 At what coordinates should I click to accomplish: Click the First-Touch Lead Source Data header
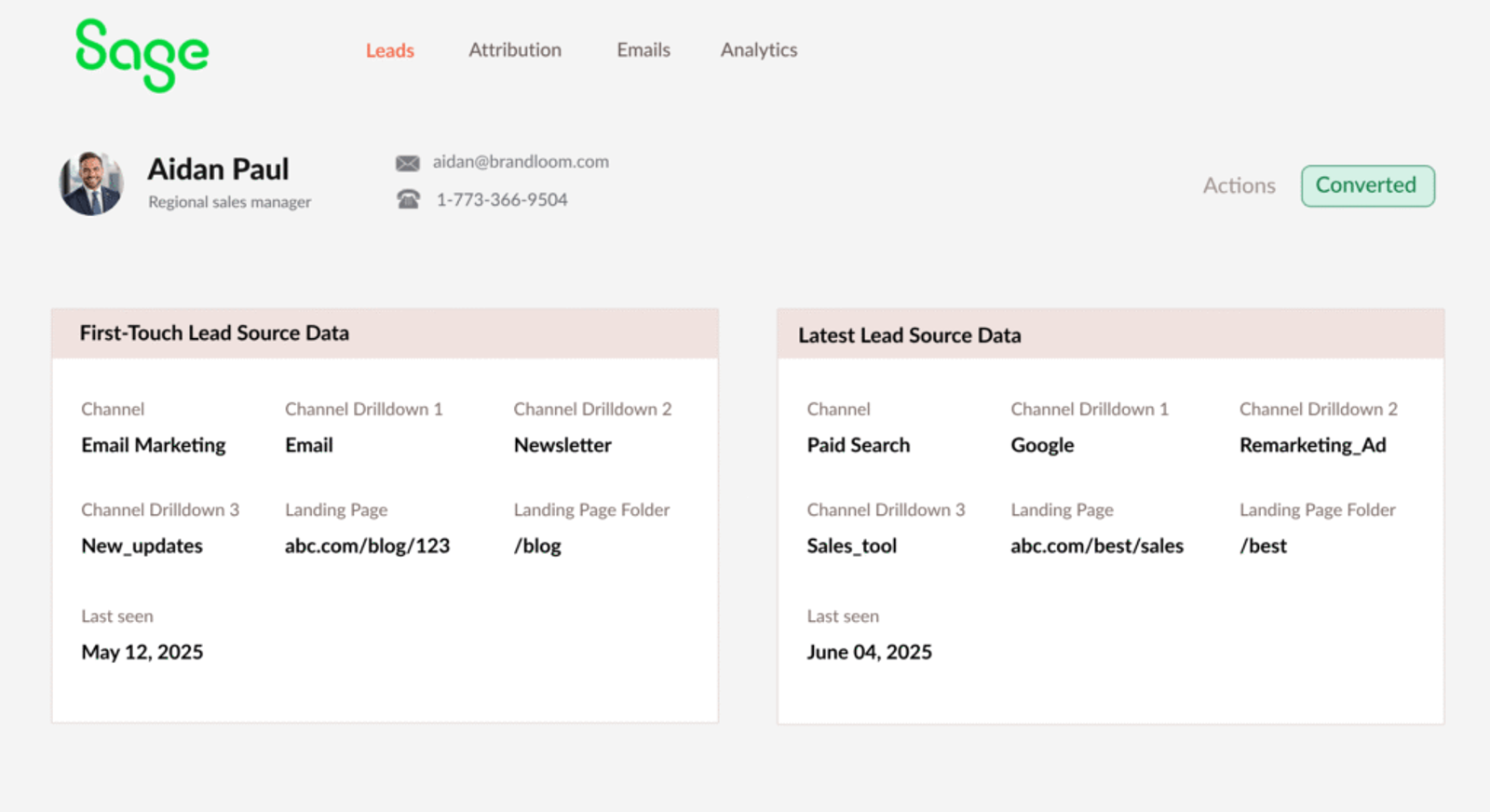(385, 333)
